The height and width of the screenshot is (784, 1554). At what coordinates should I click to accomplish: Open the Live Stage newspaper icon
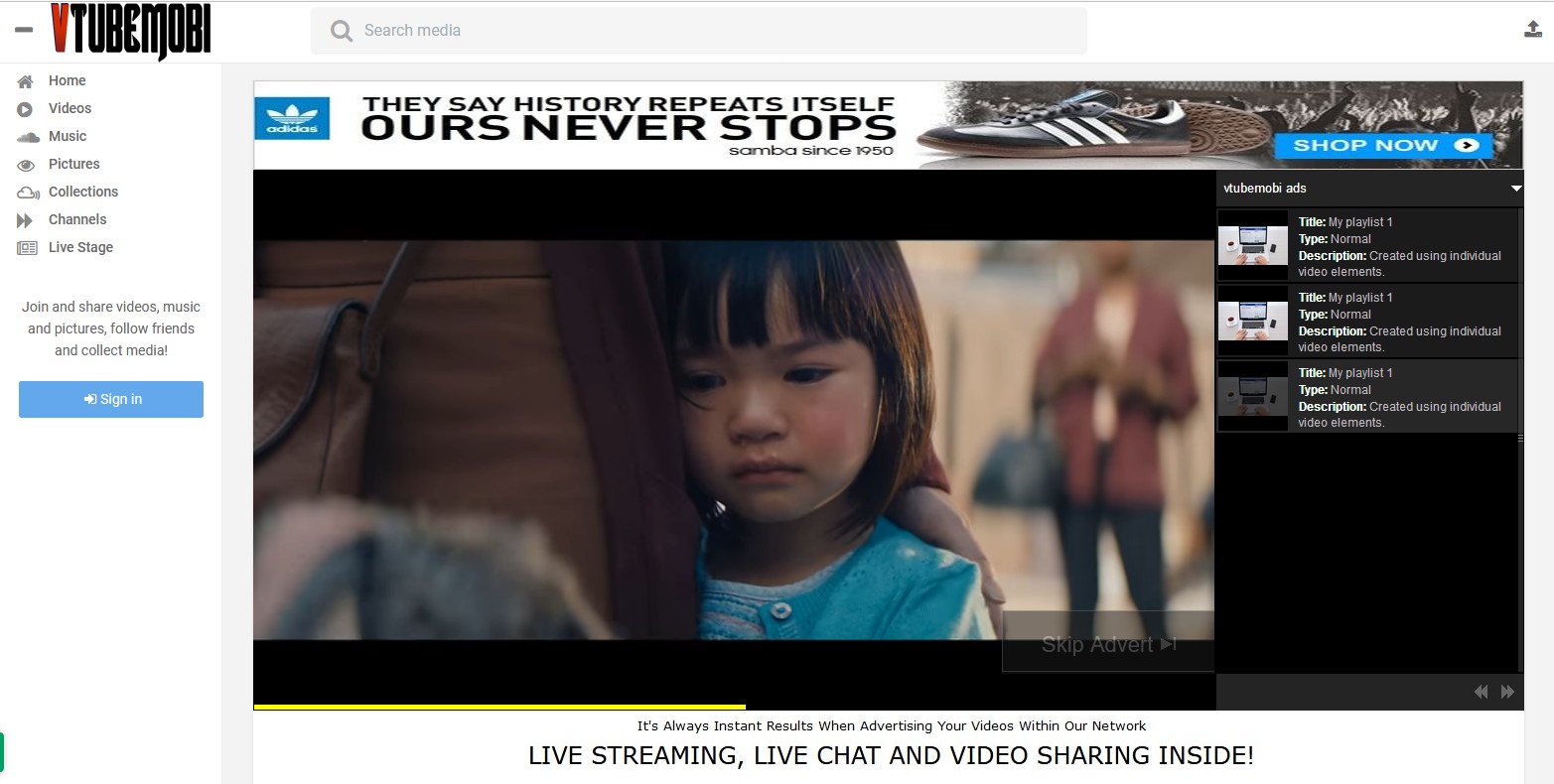tap(27, 248)
